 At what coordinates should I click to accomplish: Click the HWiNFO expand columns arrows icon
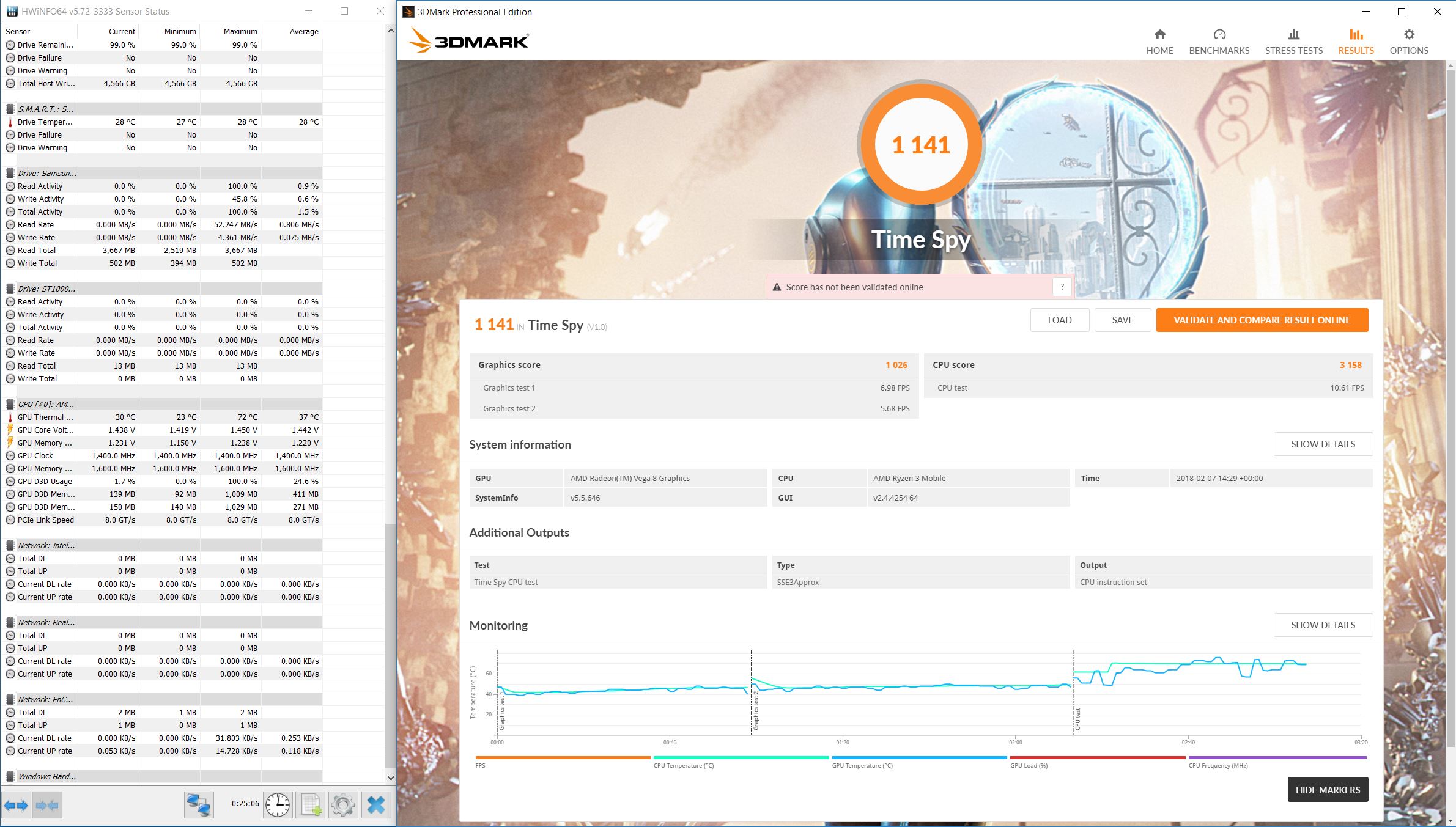click(16, 806)
